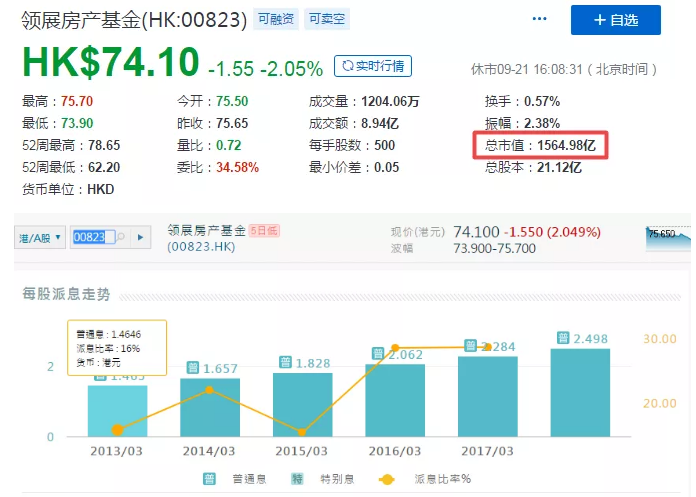The width and height of the screenshot is (696, 497).
Task: Click the 5日低 badge
Action: [264, 231]
